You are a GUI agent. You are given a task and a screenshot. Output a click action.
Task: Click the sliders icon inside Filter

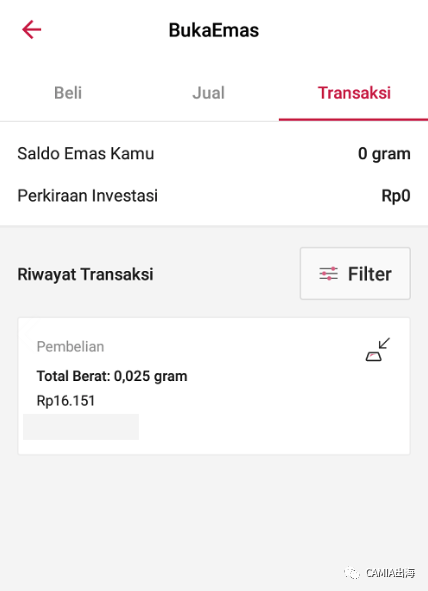click(x=328, y=274)
